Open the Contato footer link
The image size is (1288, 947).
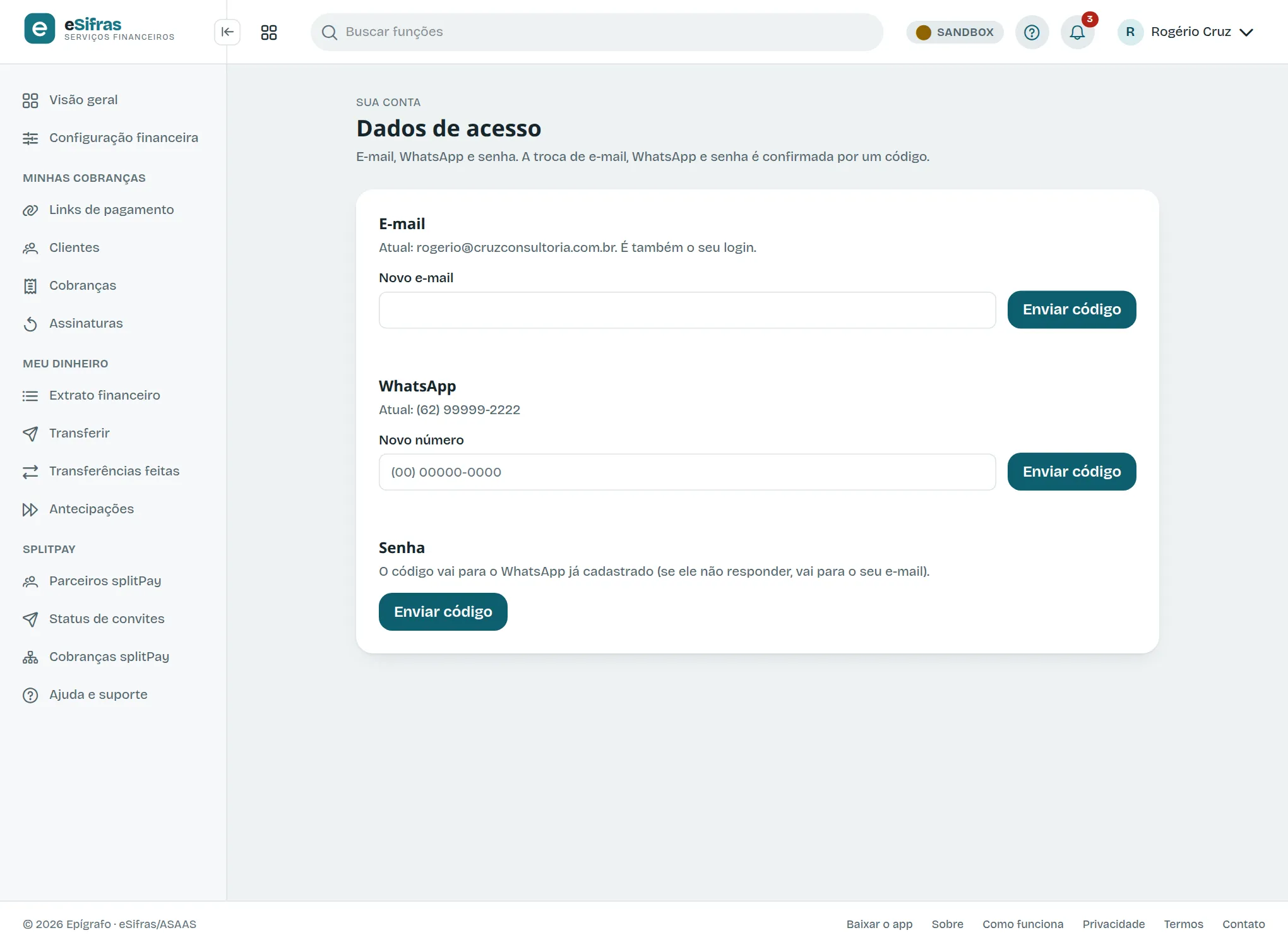pyautogui.click(x=1243, y=924)
